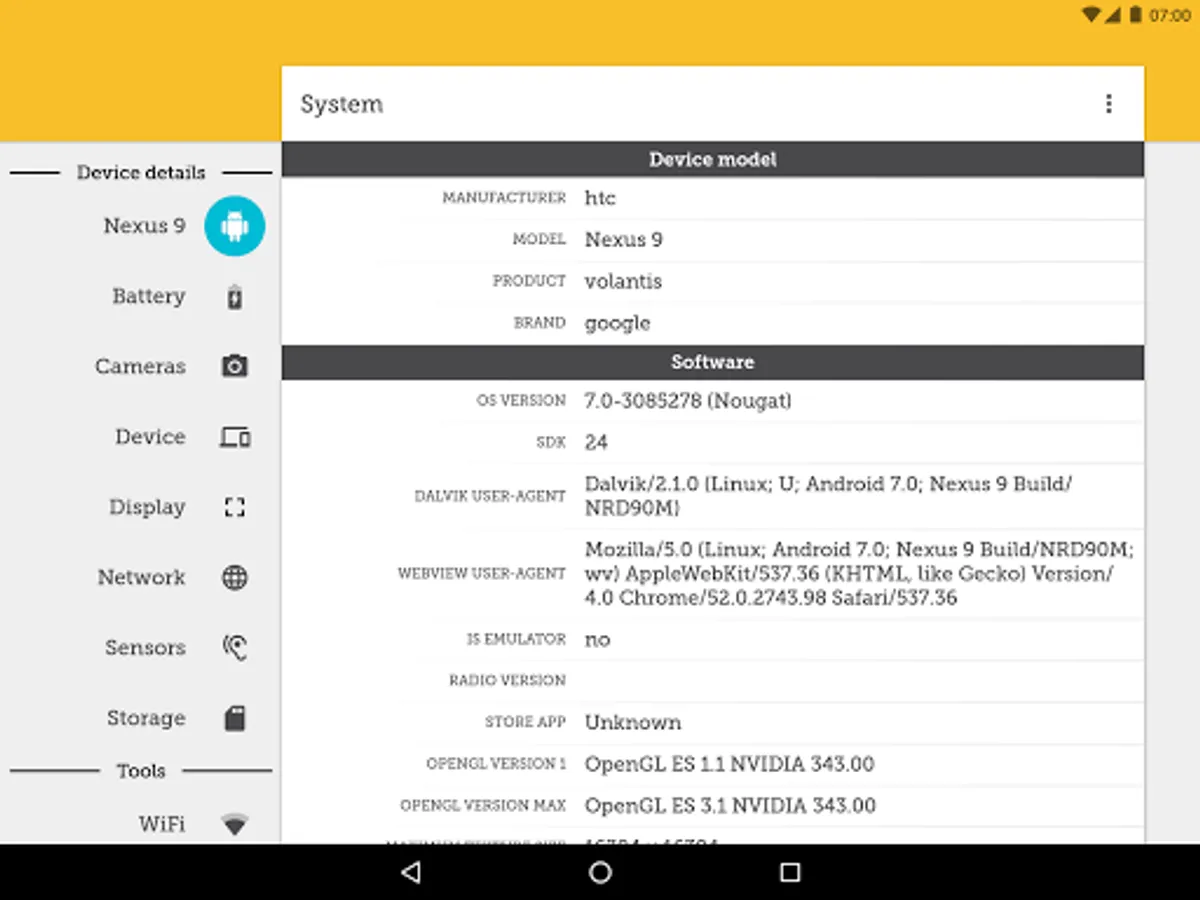This screenshot has width=1200, height=900.
Task: Click the Device details sidebar heading
Action: point(141,173)
